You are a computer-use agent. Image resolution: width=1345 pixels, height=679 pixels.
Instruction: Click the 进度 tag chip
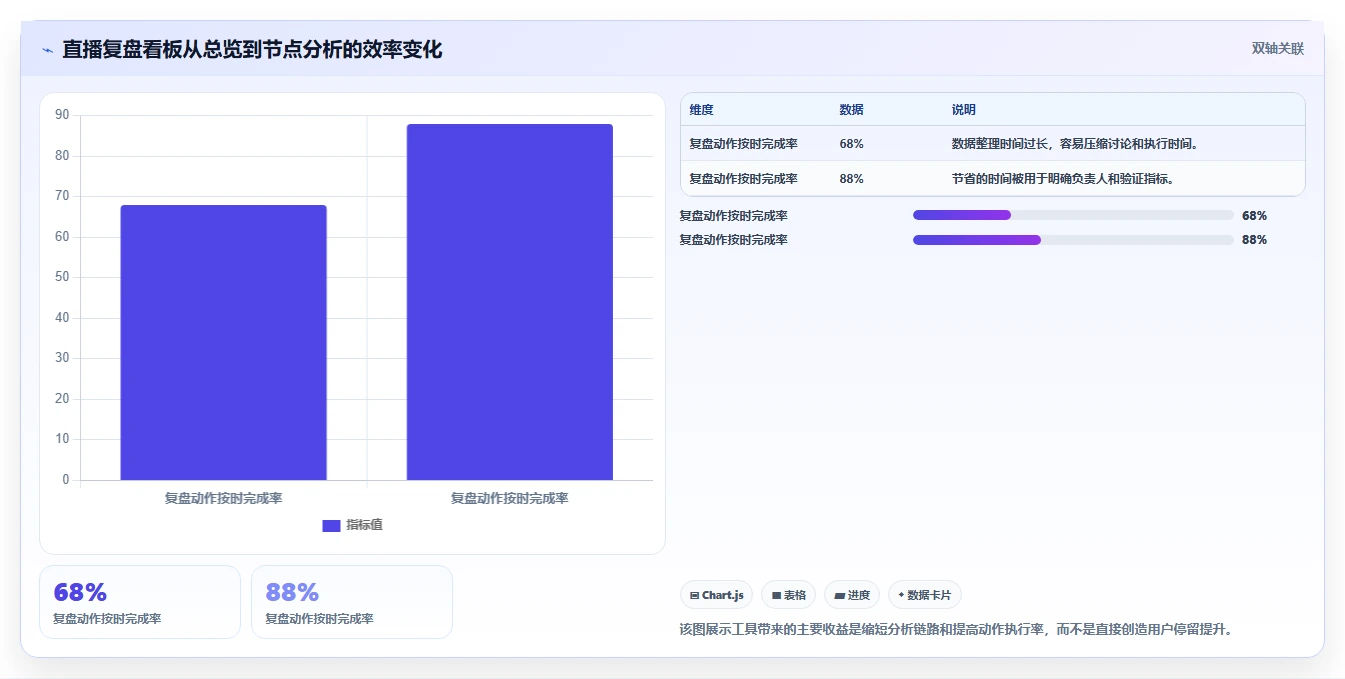point(852,595)
